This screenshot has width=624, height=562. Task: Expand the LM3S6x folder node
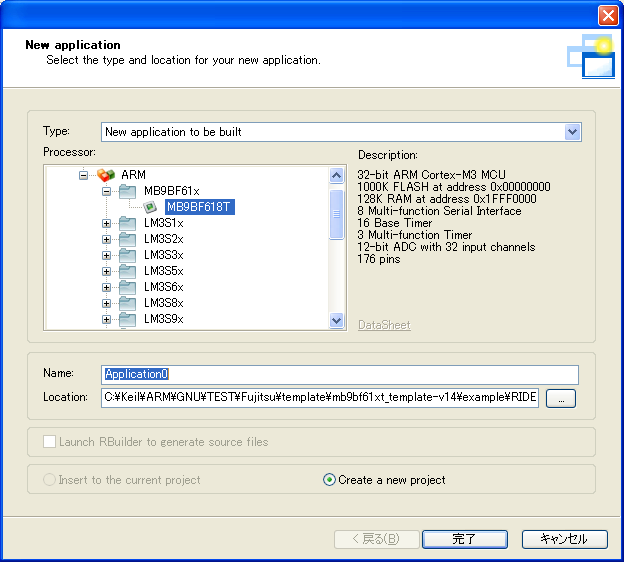[x=106, y=287]
